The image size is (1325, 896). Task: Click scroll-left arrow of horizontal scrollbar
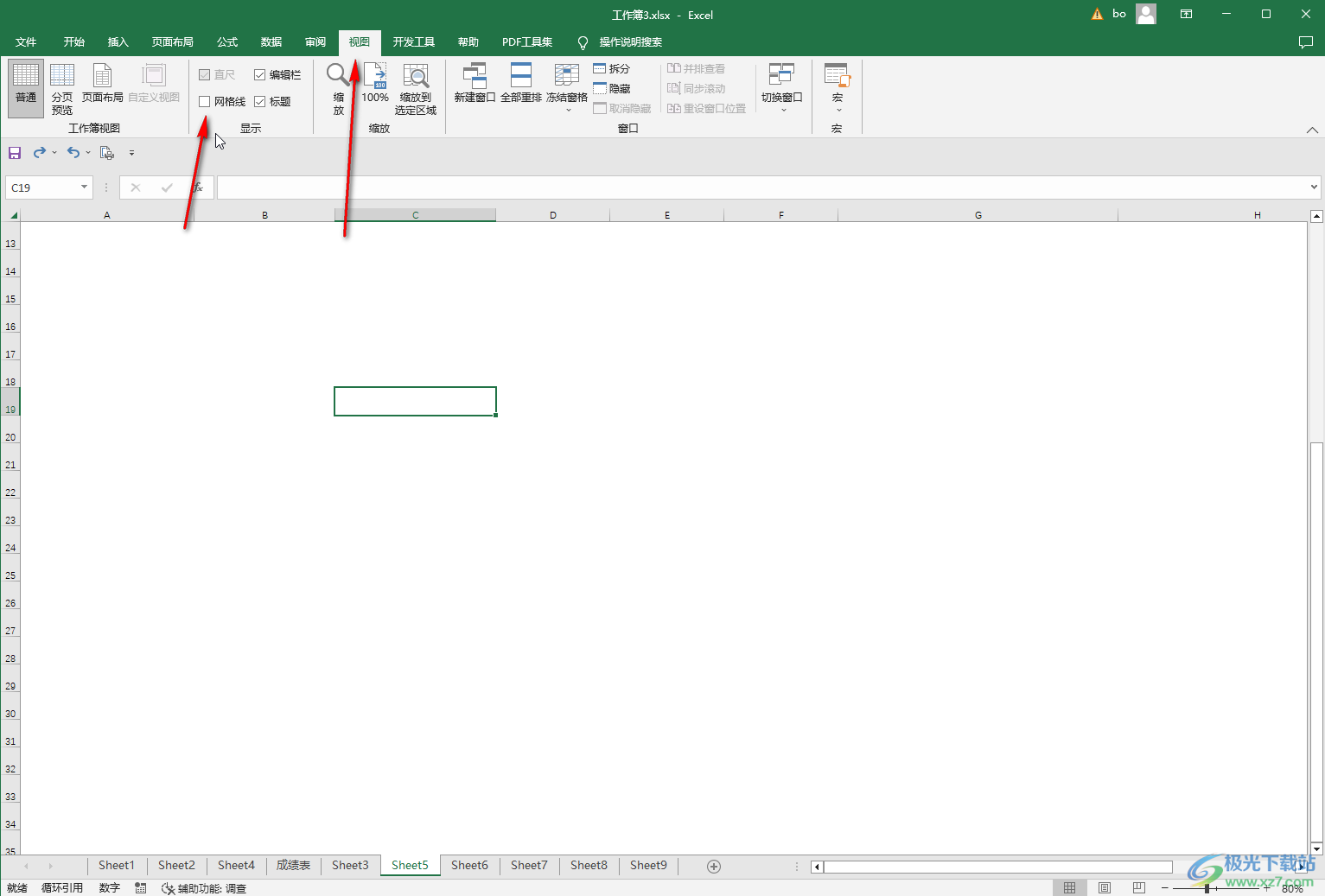[x=817, y=867]
